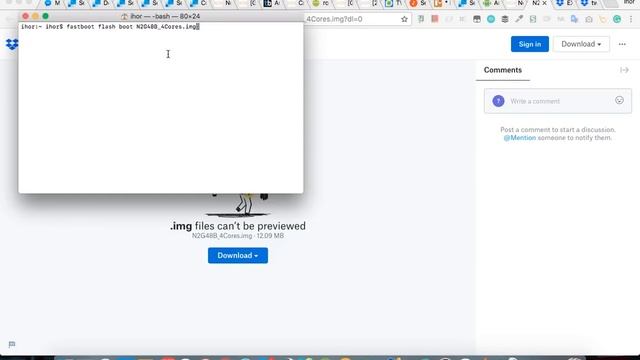Click the eyedropper extension icon
The height and width of the screenshot is (360, 640).
click(x=519, y=19)
